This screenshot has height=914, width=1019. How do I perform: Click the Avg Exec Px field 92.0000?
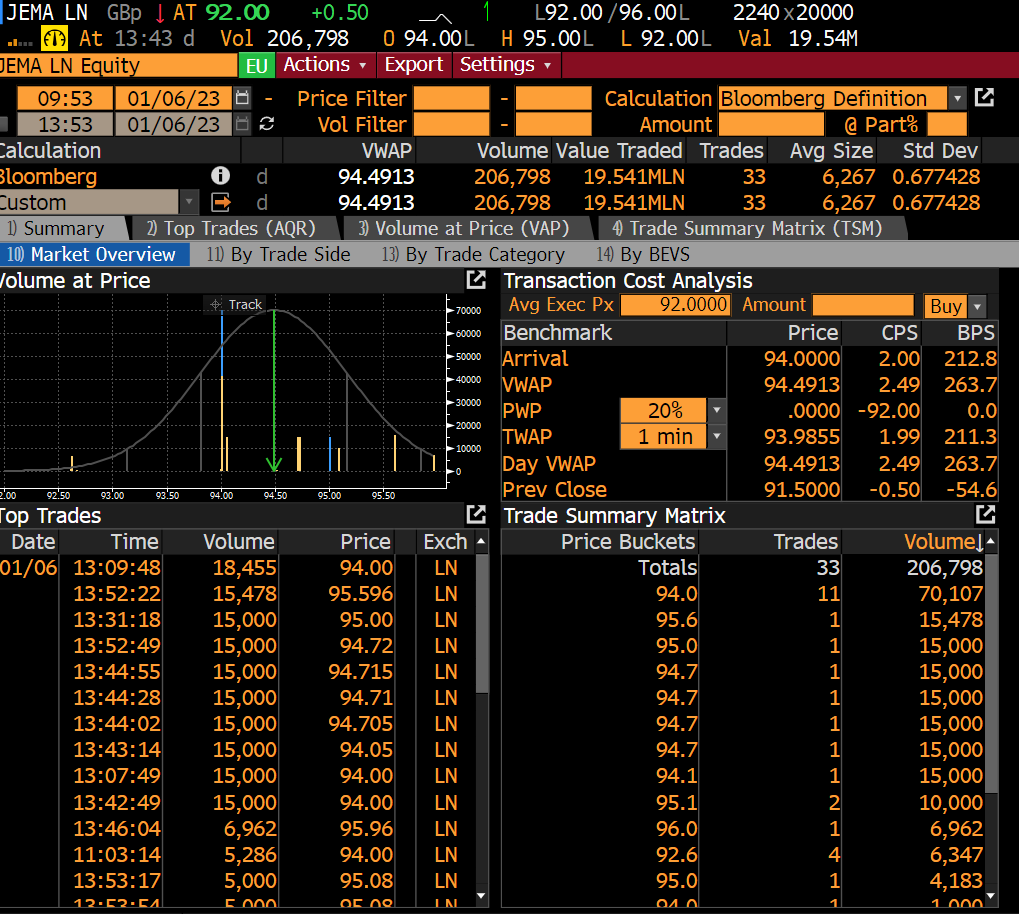[x=675, y=305]
